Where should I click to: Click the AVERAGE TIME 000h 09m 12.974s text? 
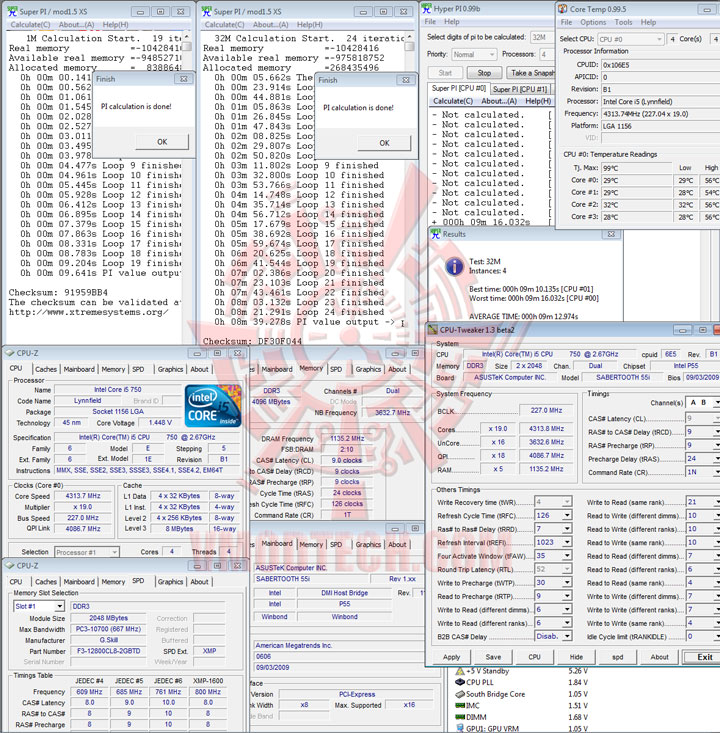523,316
